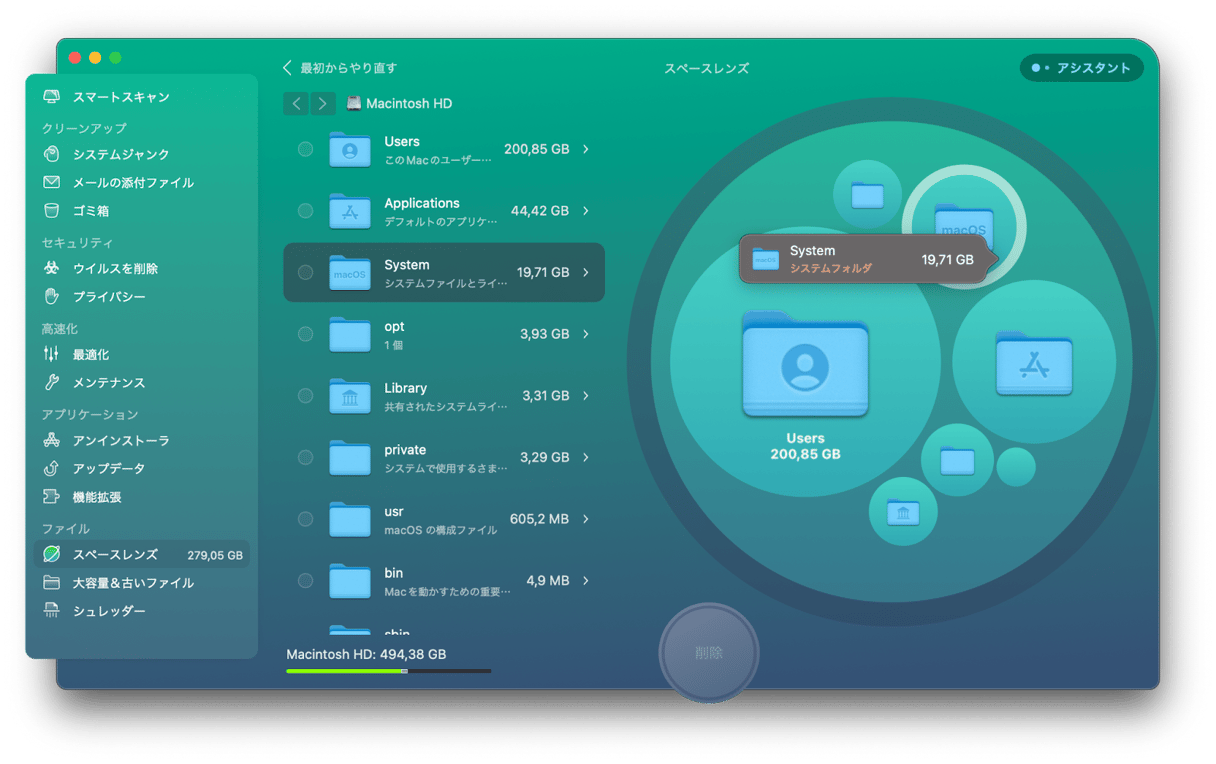Click the opt folder icon in list
Viewport: 1216px width, 764px height.
coord(350,334)
